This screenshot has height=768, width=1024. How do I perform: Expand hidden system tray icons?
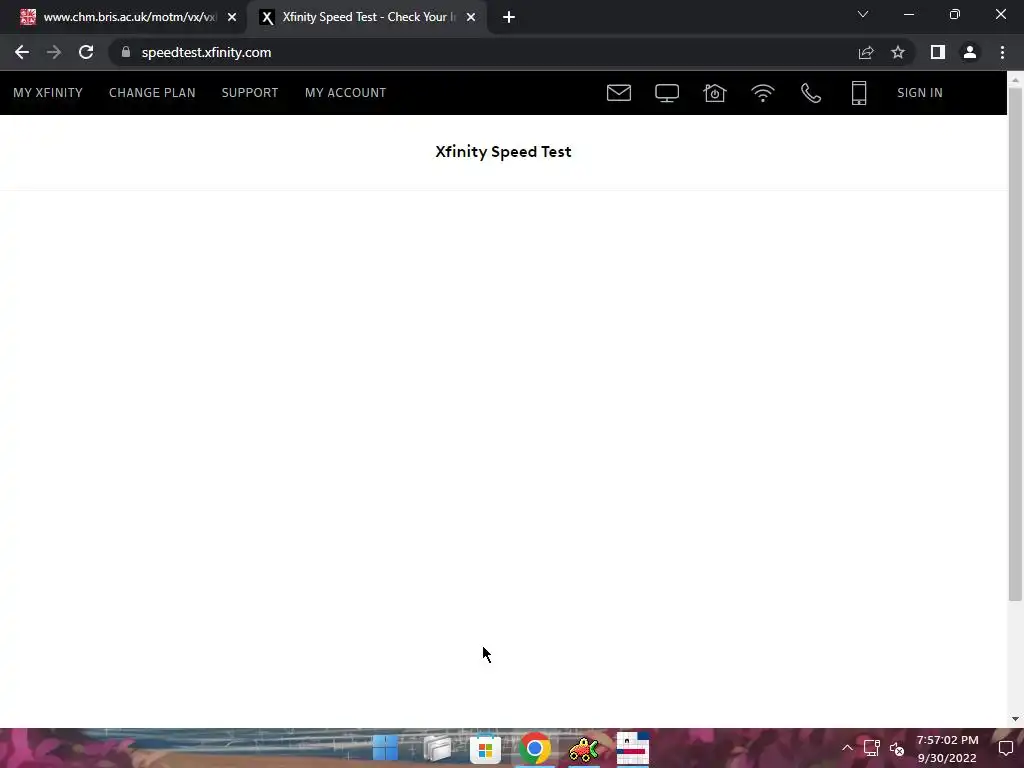(x=847, y=748)
